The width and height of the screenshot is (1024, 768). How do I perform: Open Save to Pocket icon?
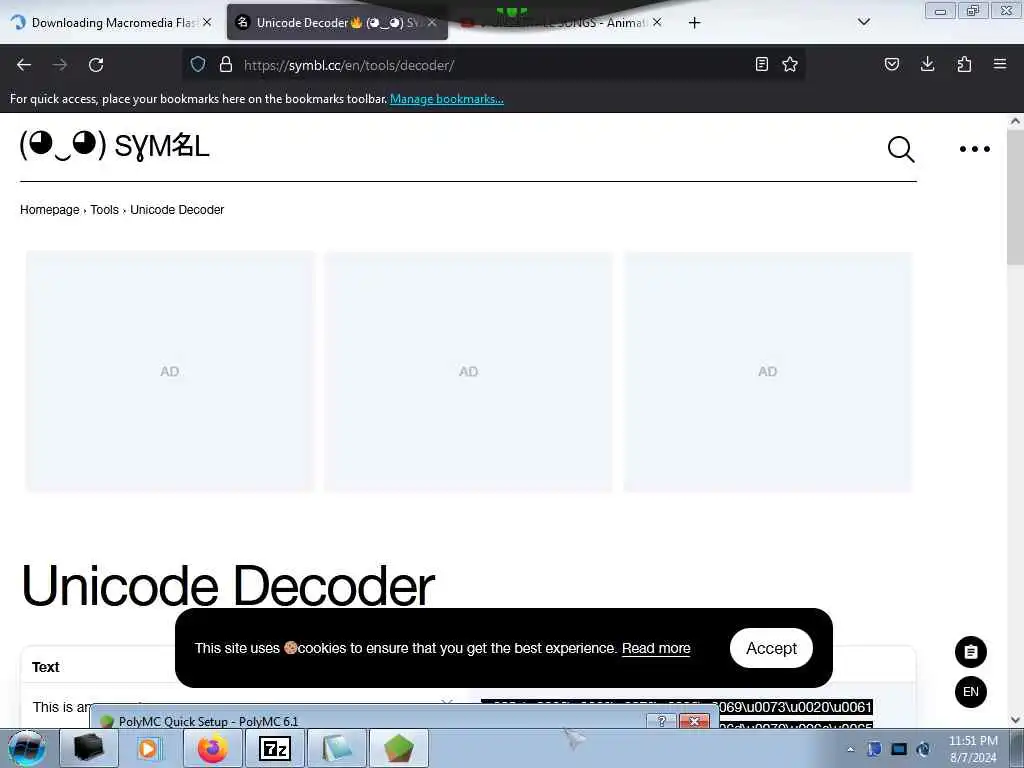point(892,64)
